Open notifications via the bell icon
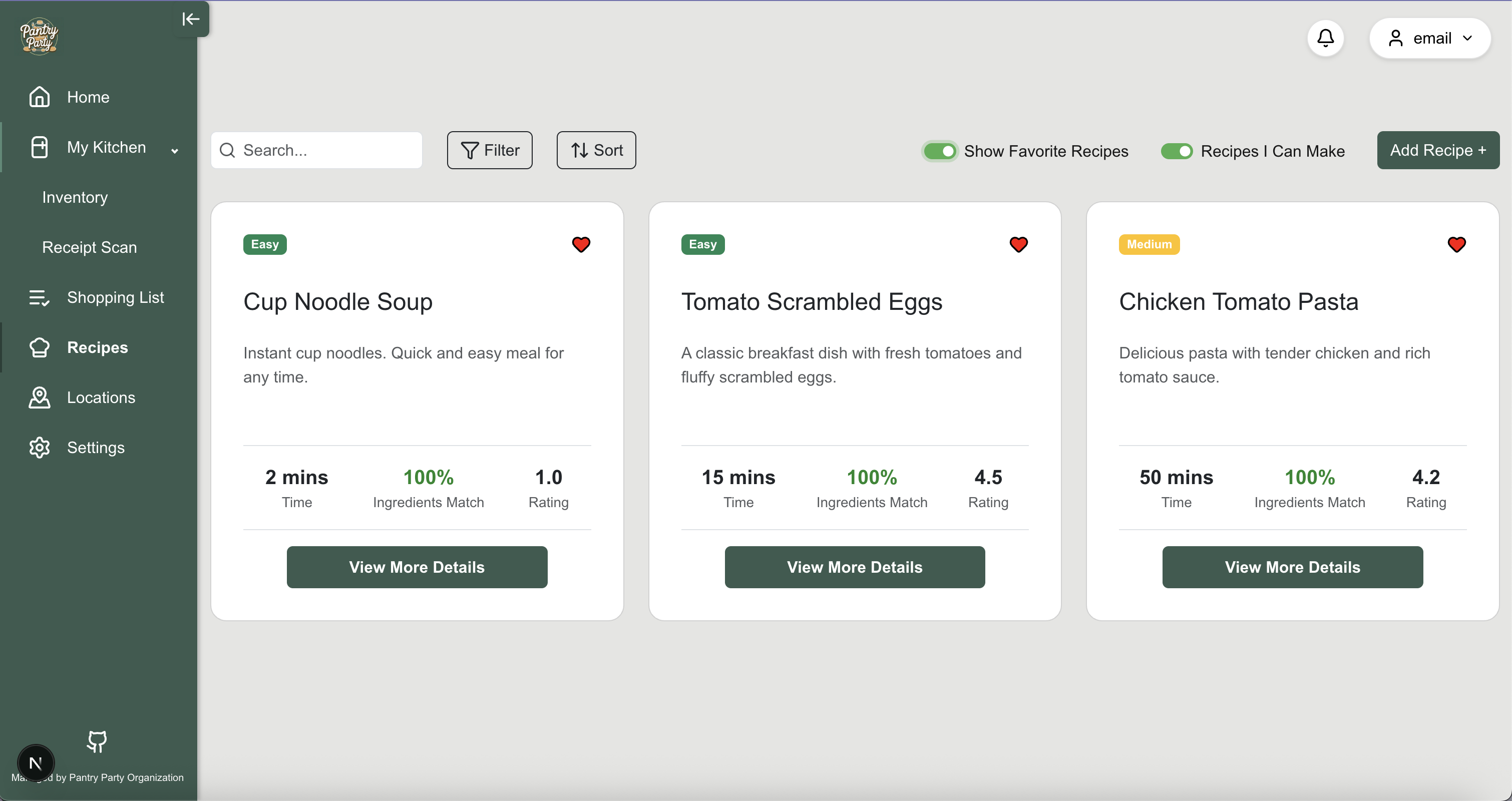 click(1325, 38)
